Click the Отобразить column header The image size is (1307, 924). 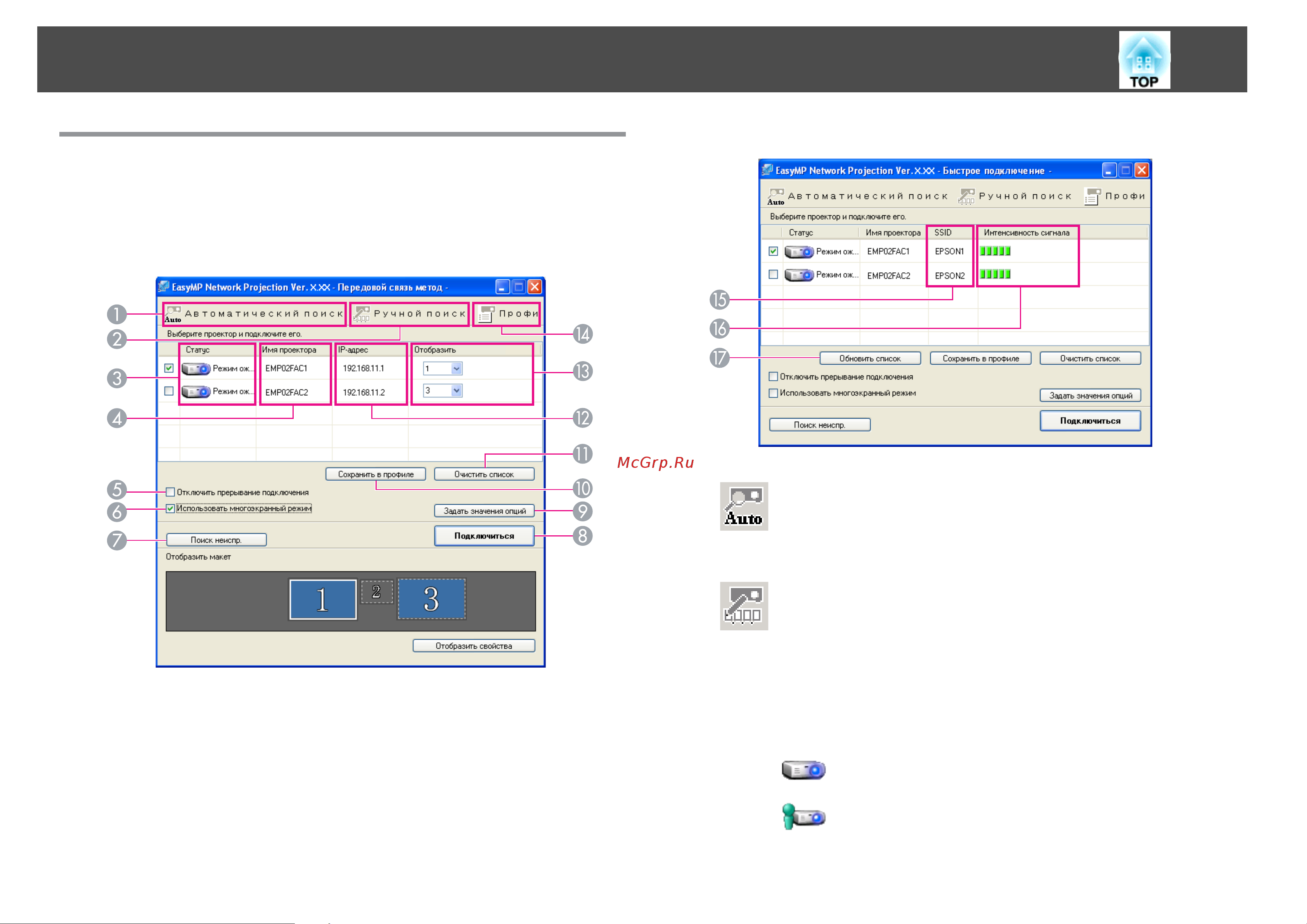click(x=475, y=350)
